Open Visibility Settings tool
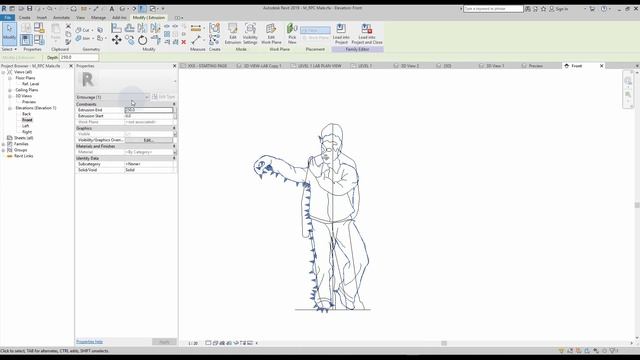Image resolution: width=640 pixels, height=360 pixels. click(250, 33)
